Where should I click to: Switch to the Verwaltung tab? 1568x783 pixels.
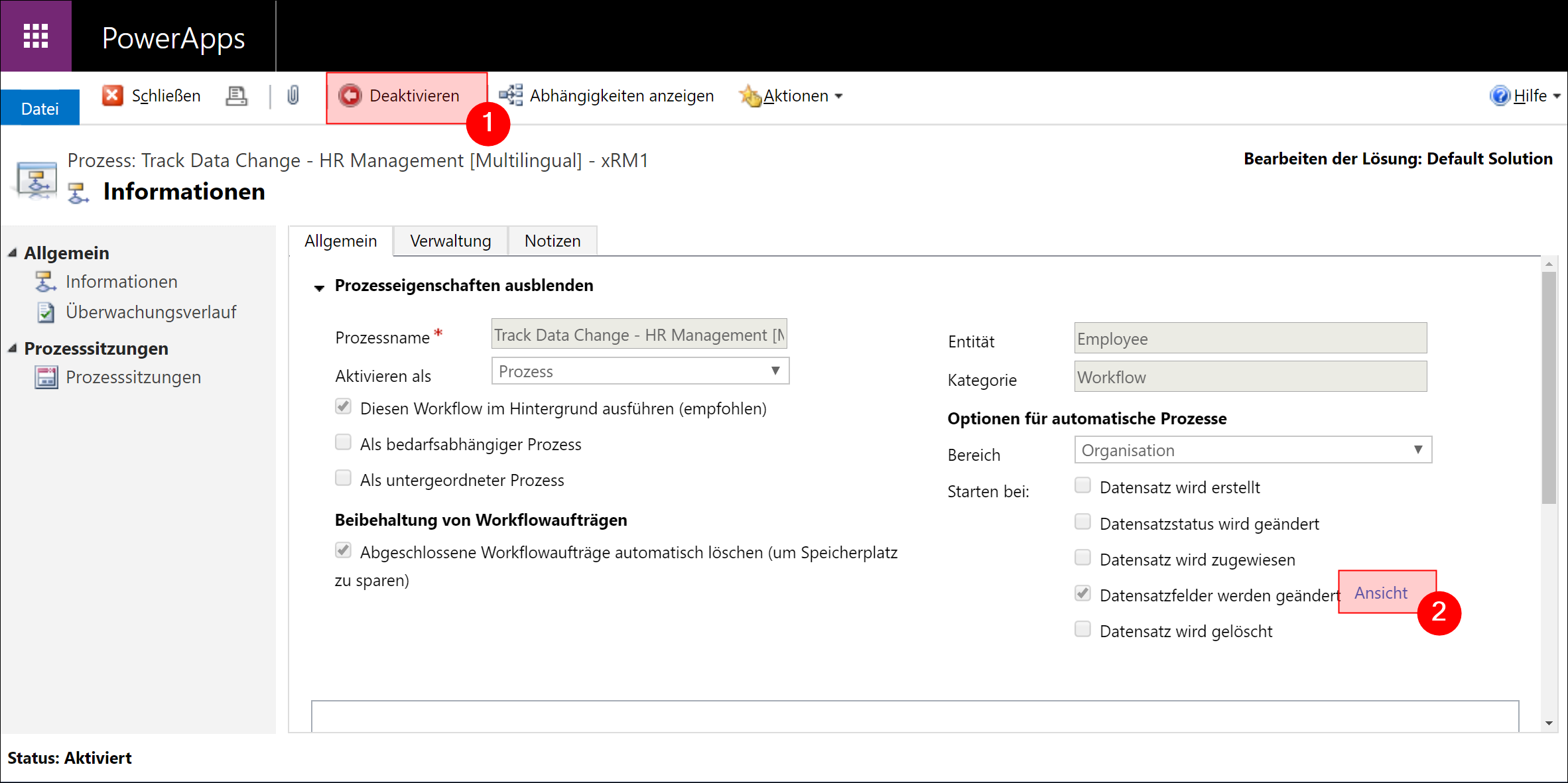[450, 241]
